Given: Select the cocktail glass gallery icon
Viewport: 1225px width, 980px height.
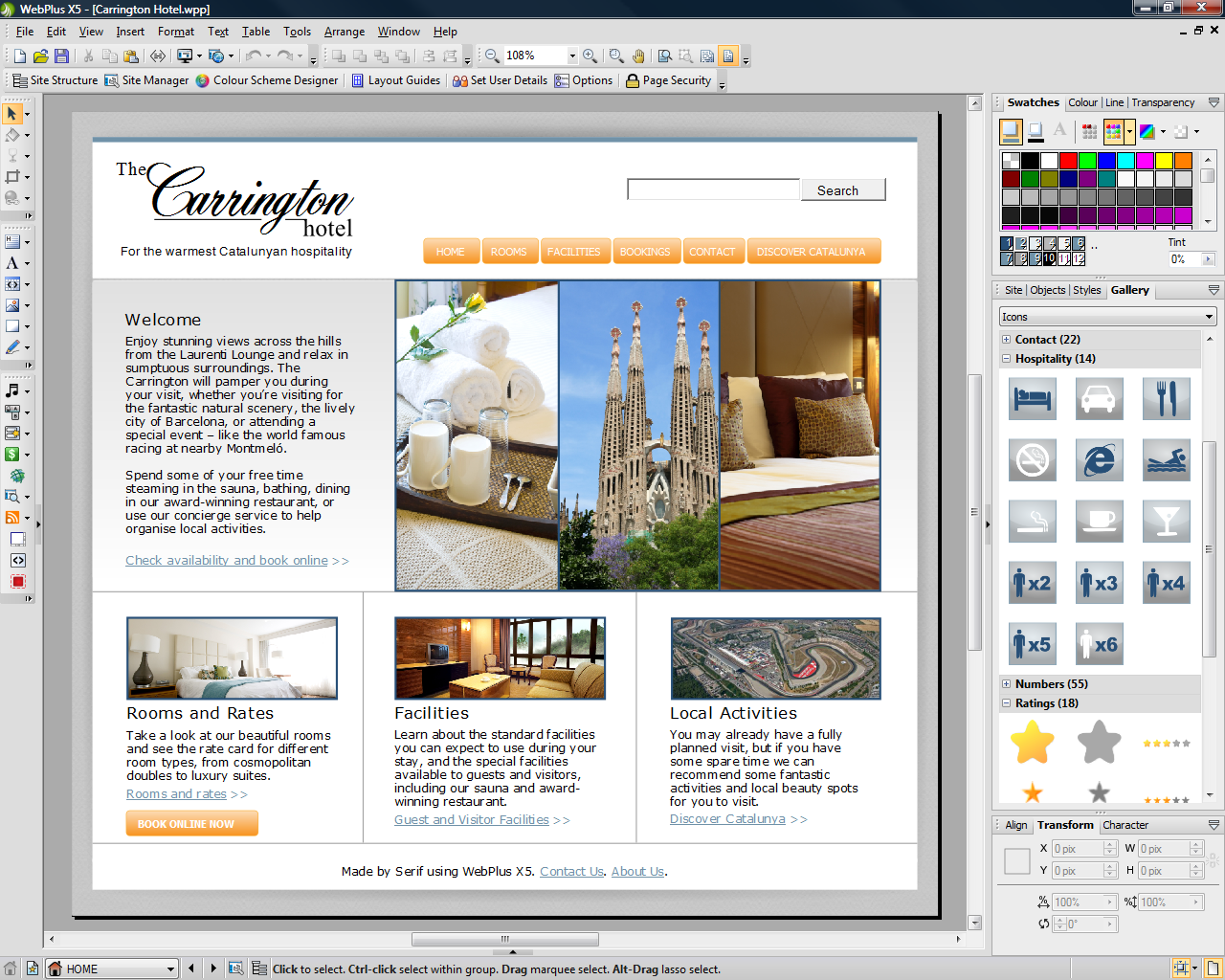Looking at the screenshot, I should [x=1166, y=522].
